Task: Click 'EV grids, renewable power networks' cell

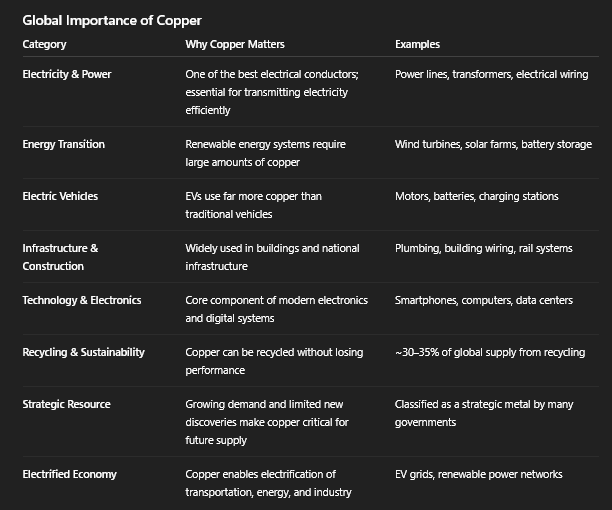Action: tap(478, 474)
